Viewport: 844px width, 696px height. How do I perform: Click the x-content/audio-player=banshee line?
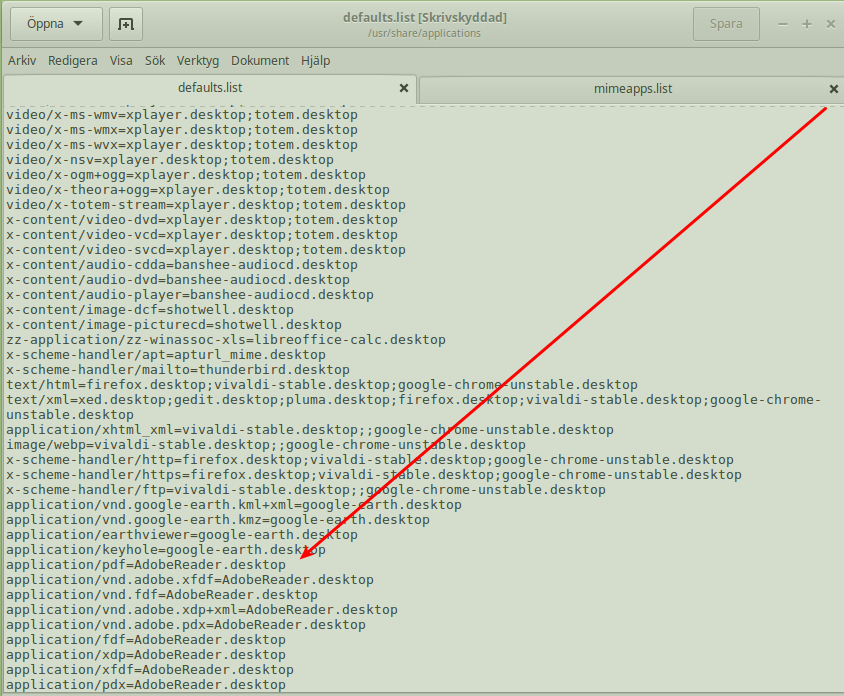tap(190, 296)
